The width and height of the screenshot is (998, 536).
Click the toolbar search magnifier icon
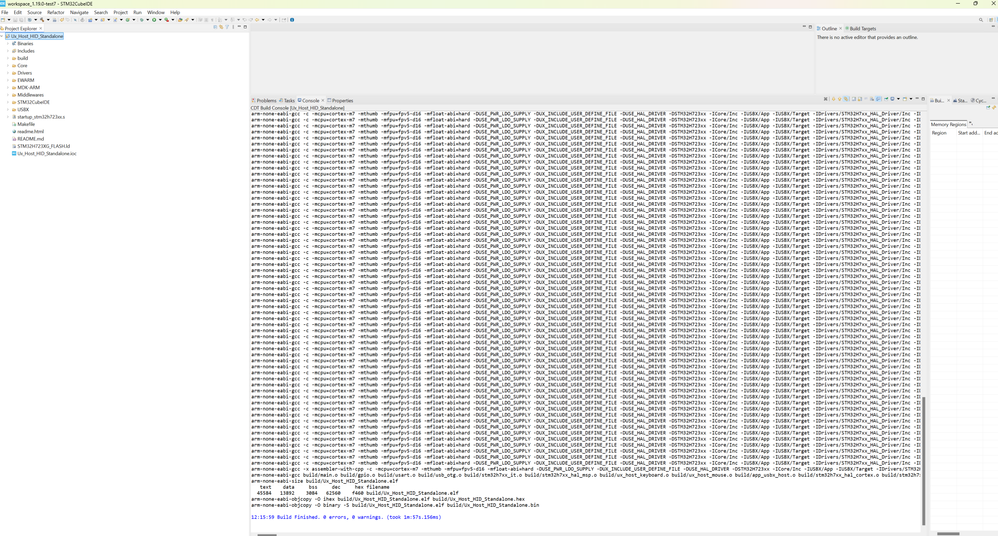(x=981, y=20)
